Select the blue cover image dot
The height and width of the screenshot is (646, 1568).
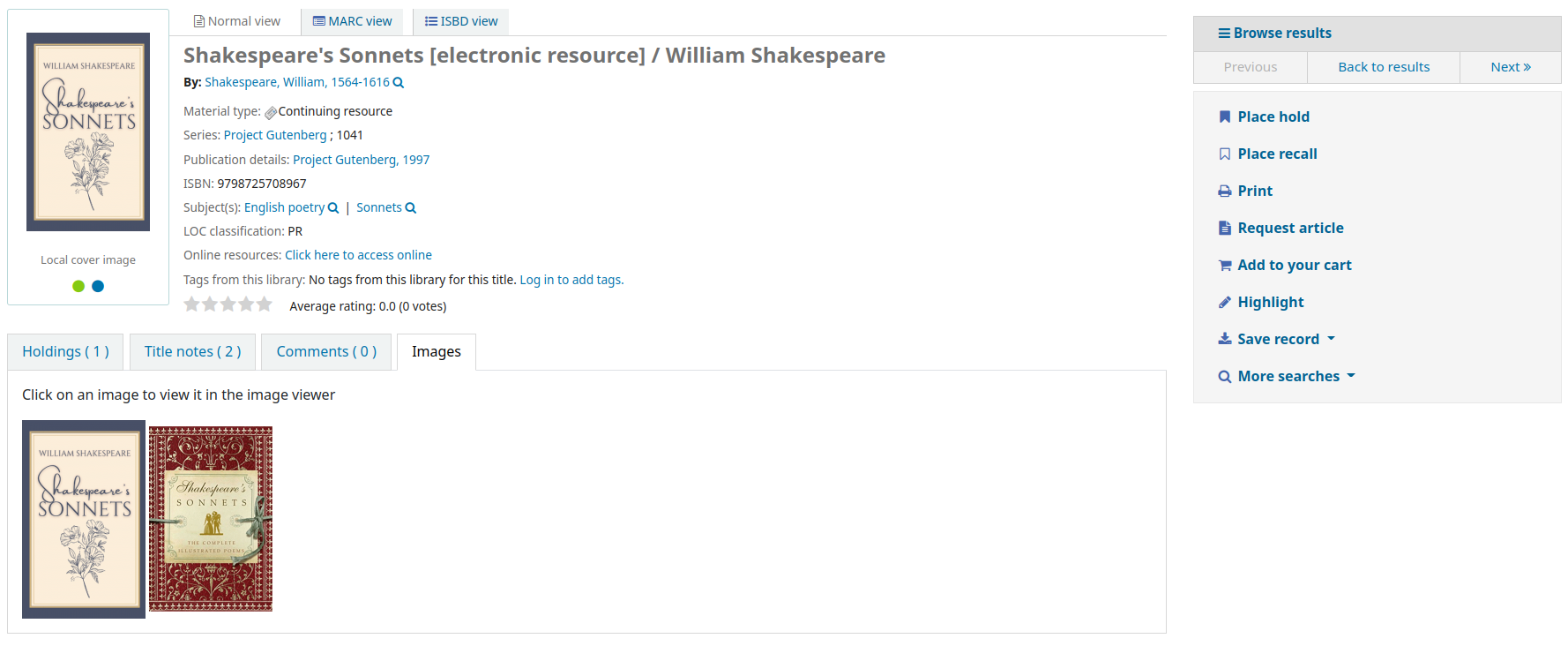tap(98, 286)
